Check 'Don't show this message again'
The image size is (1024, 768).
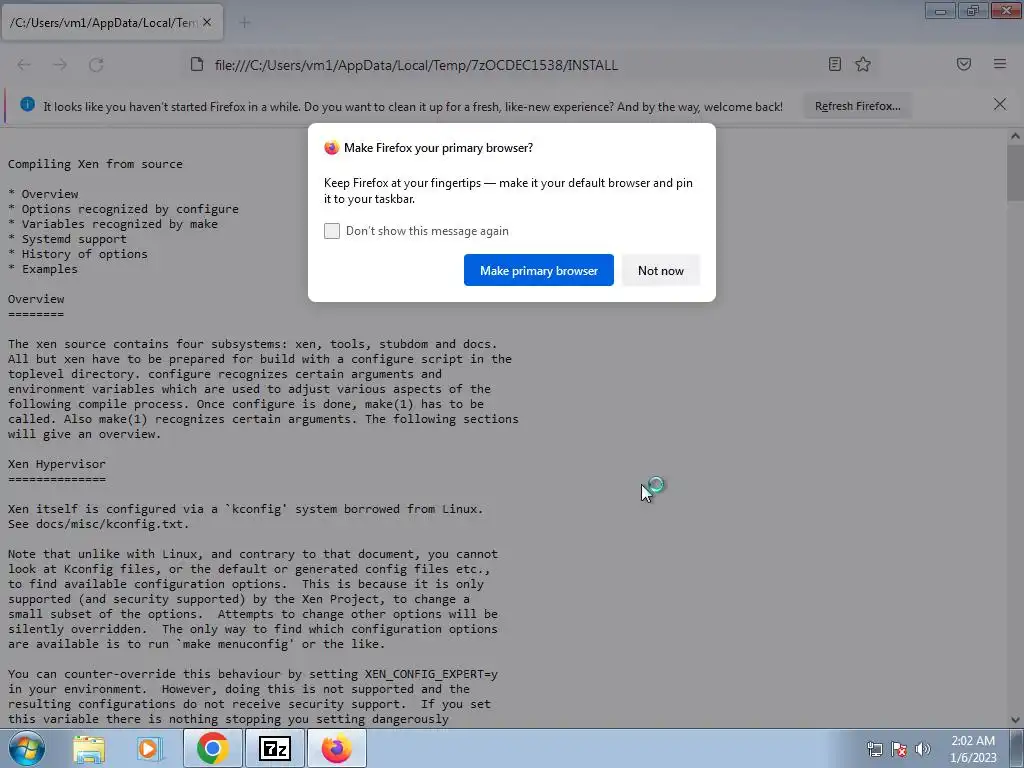332,231
